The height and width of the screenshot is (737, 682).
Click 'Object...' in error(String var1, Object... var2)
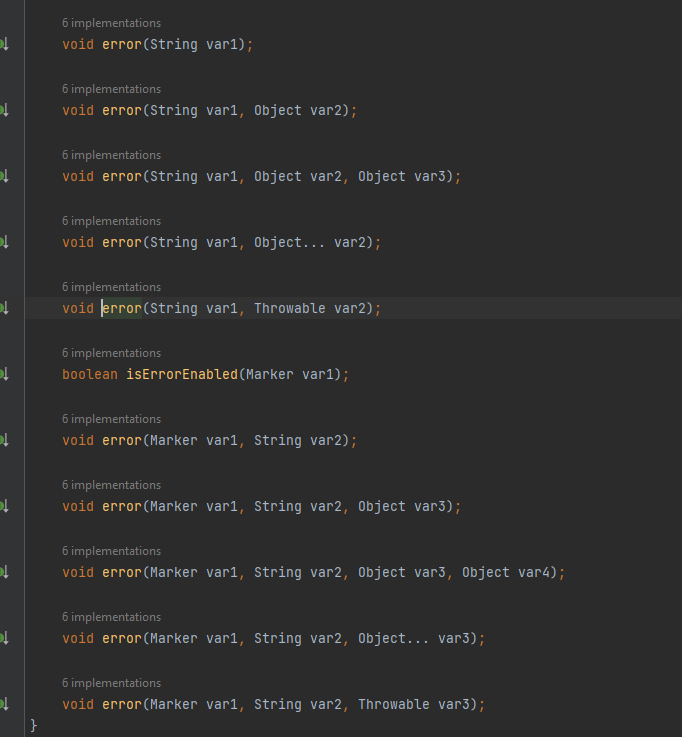(x=289, y=243)
